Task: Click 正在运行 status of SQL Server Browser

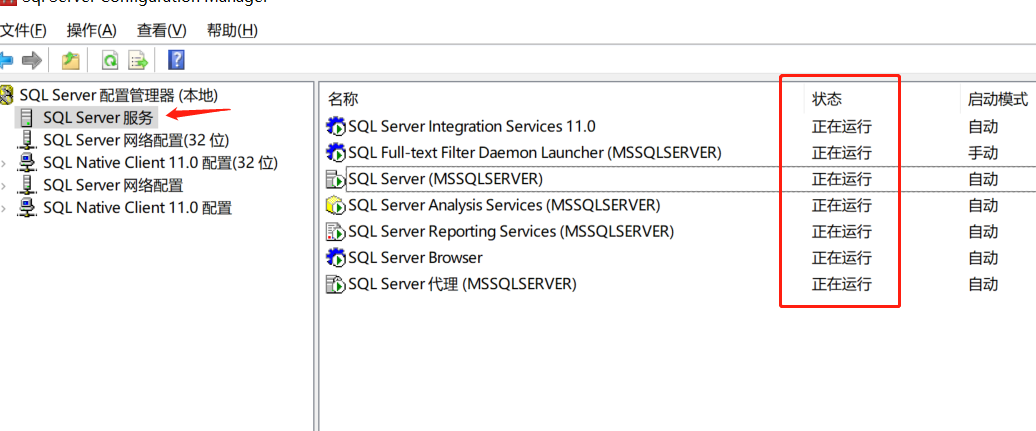Action: 842,258
